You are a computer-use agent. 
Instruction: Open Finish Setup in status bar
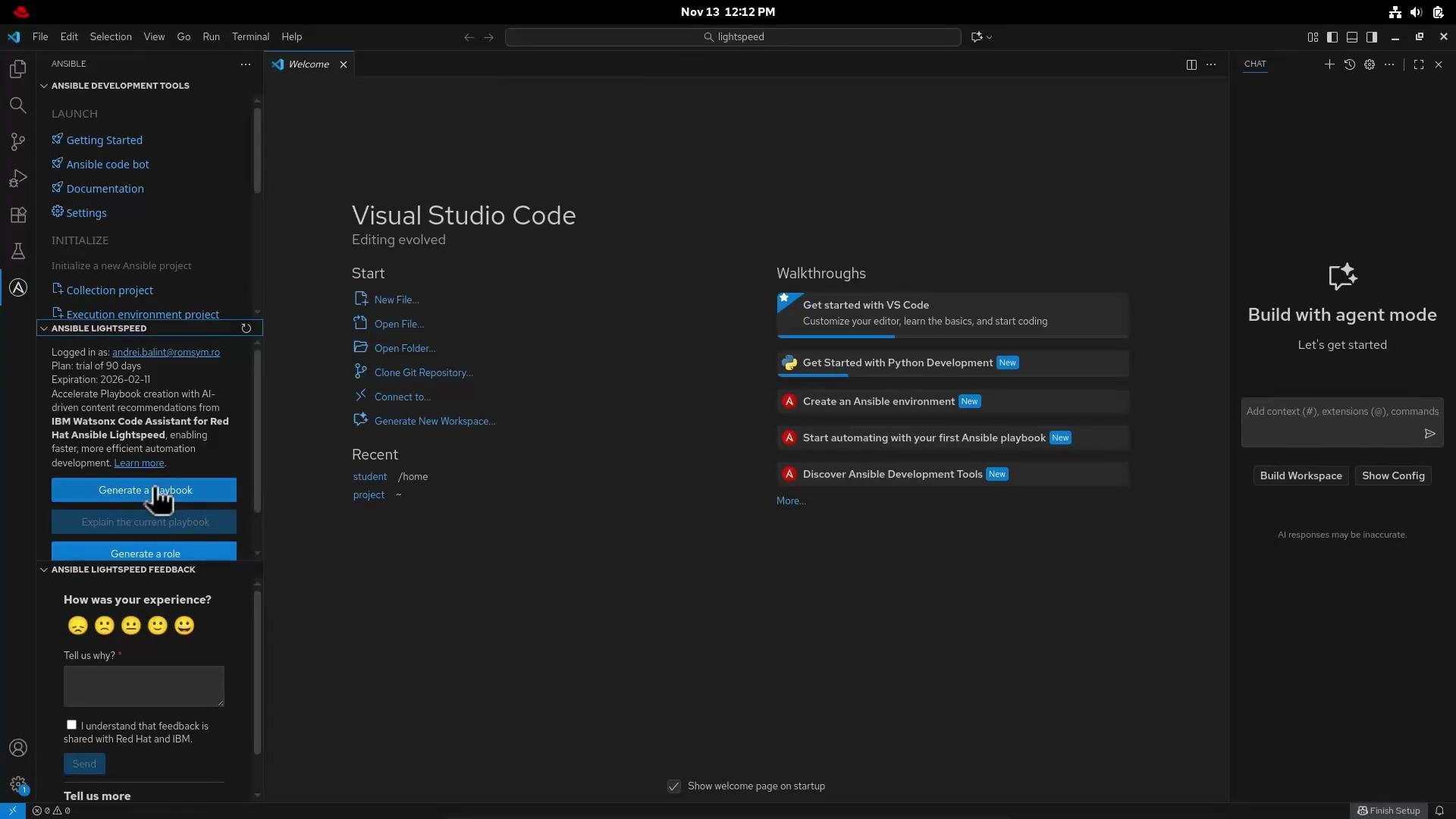[x=1388, y=811]
